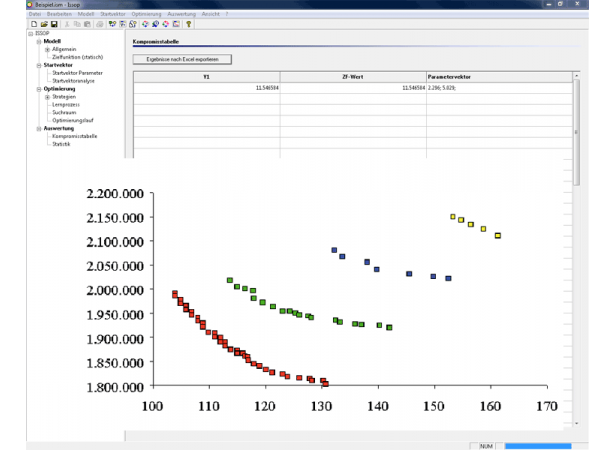Click the Cut scissors toolbar icon
This screenshot has height=450, width=615.
(67, 23)
